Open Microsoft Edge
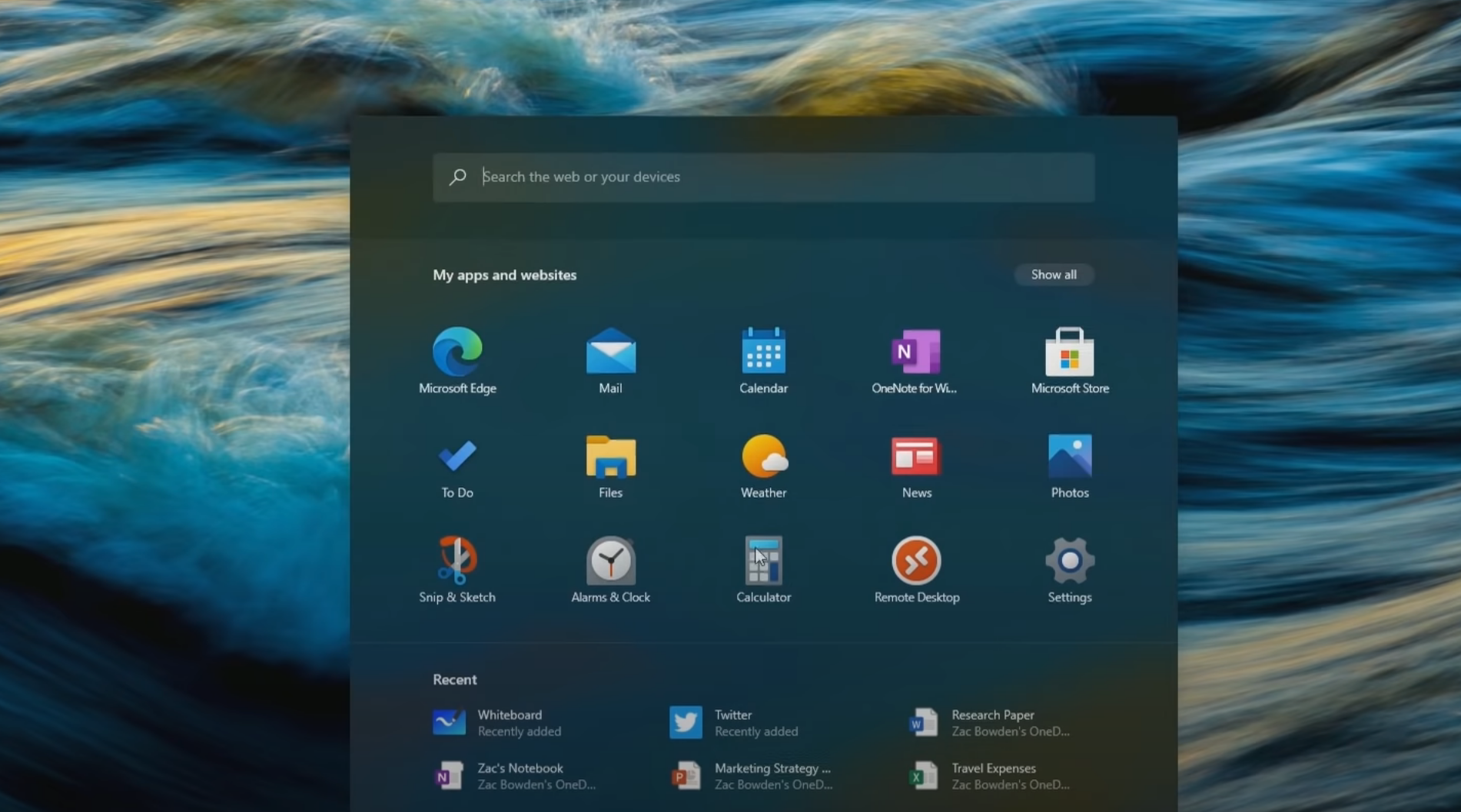1461x812 pixels. click(x=457, y=361)
